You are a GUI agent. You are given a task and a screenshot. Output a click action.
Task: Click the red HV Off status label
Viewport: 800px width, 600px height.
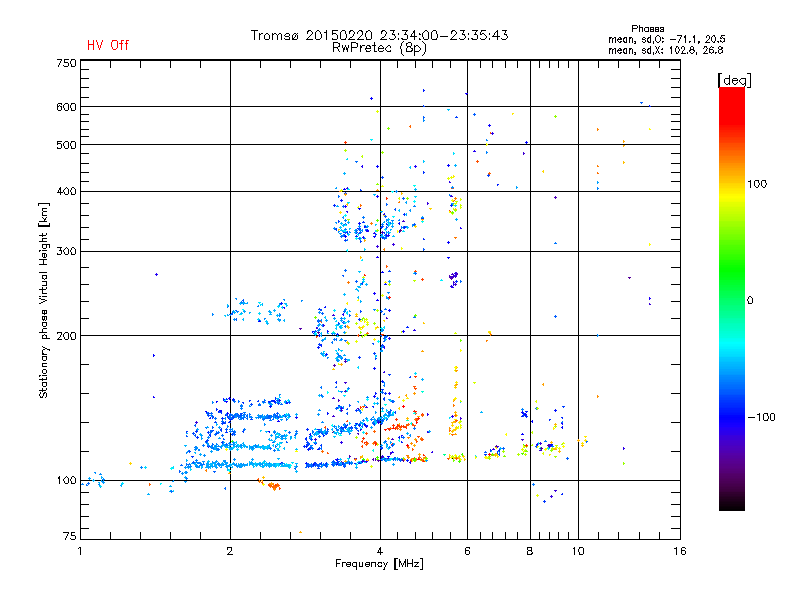point(108,45)
